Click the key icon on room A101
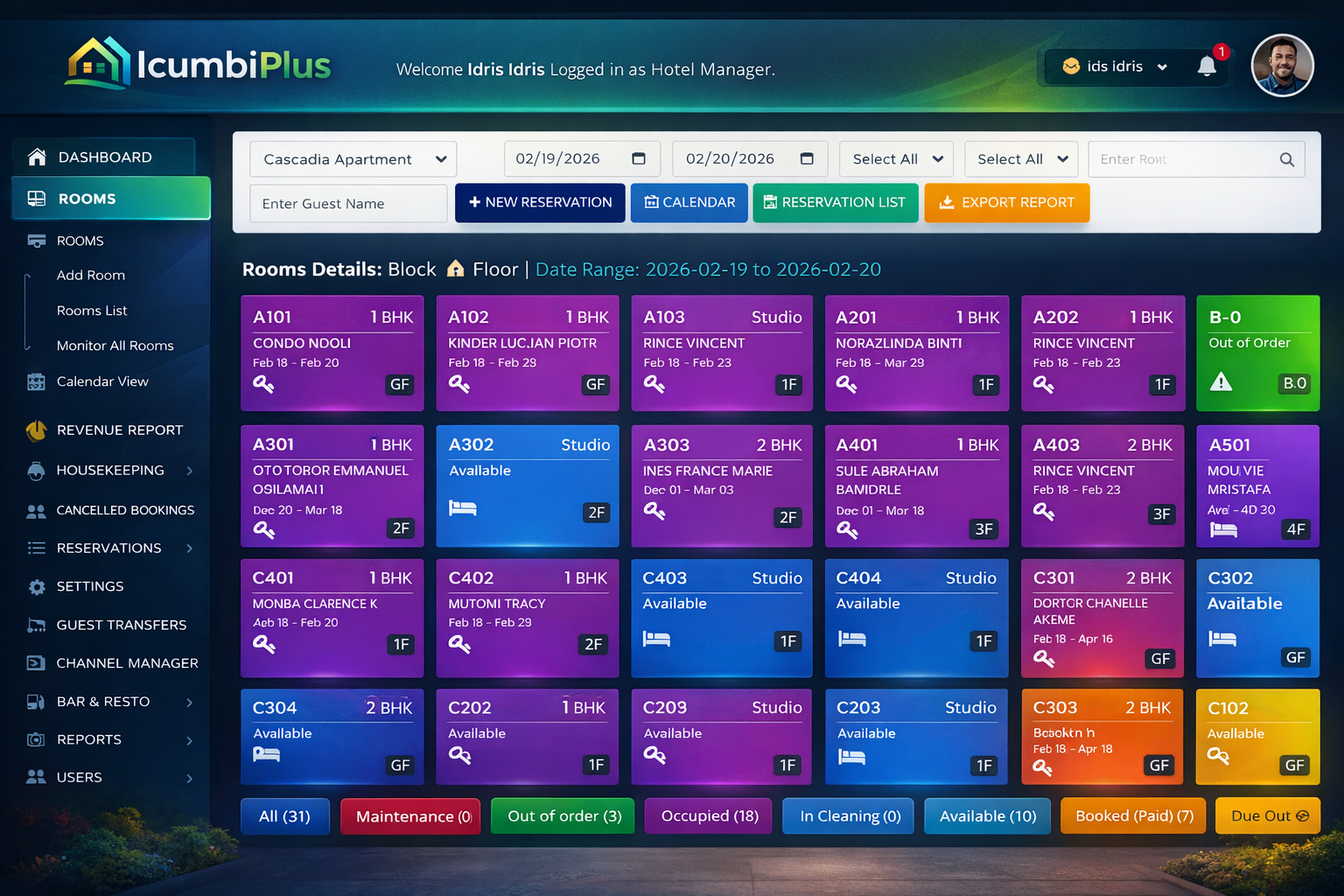This screenshot has height=896, width=1344. click(x=264, y=383)
